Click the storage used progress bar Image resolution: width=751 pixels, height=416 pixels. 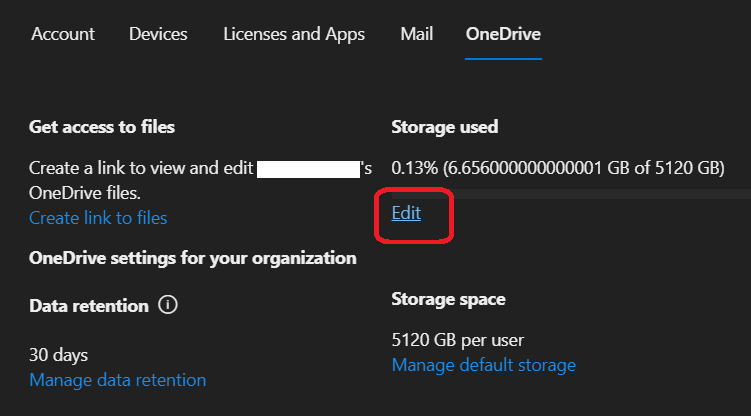(570, 192)
